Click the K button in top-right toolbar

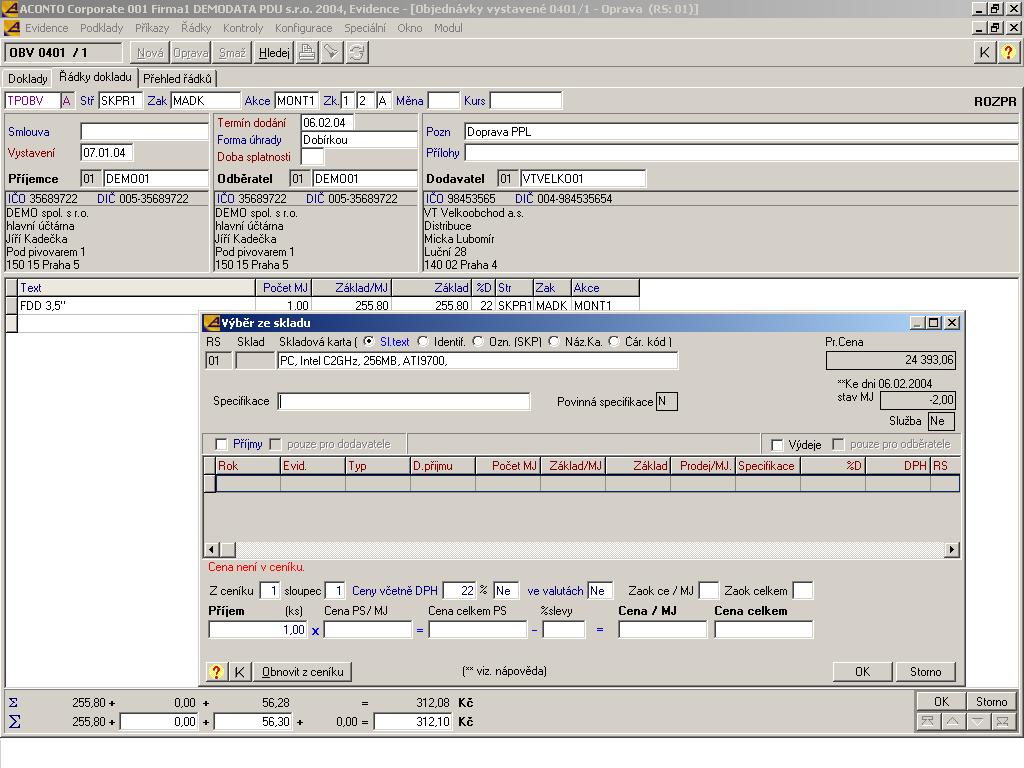pyautogui.click(x=985, y=53)
